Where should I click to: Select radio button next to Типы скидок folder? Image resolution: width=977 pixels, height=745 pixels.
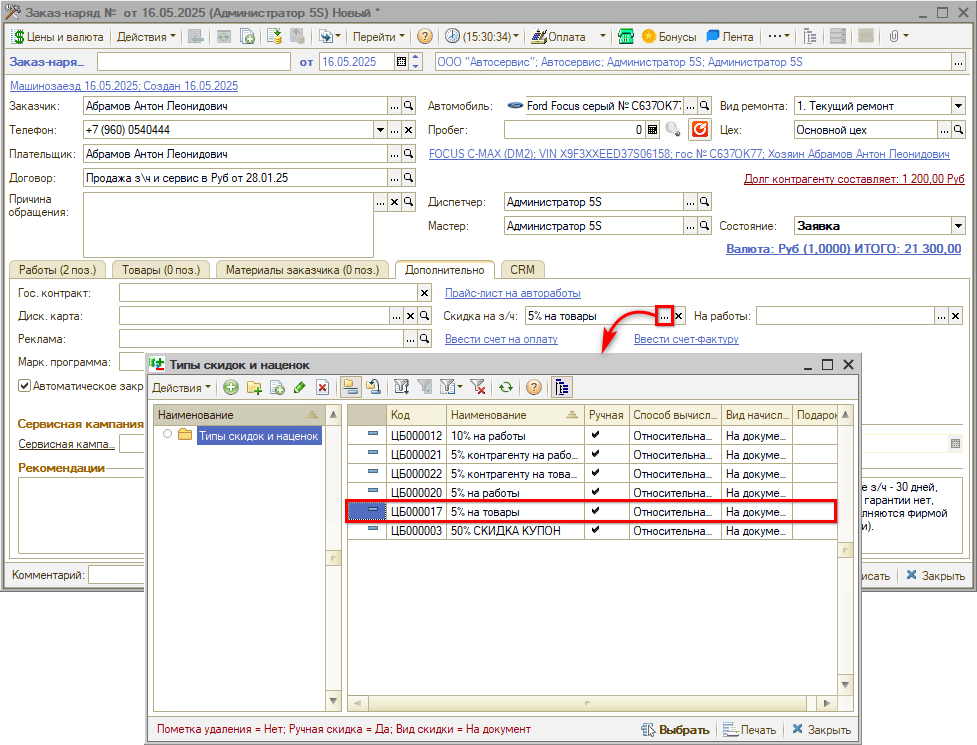[167, 435]
